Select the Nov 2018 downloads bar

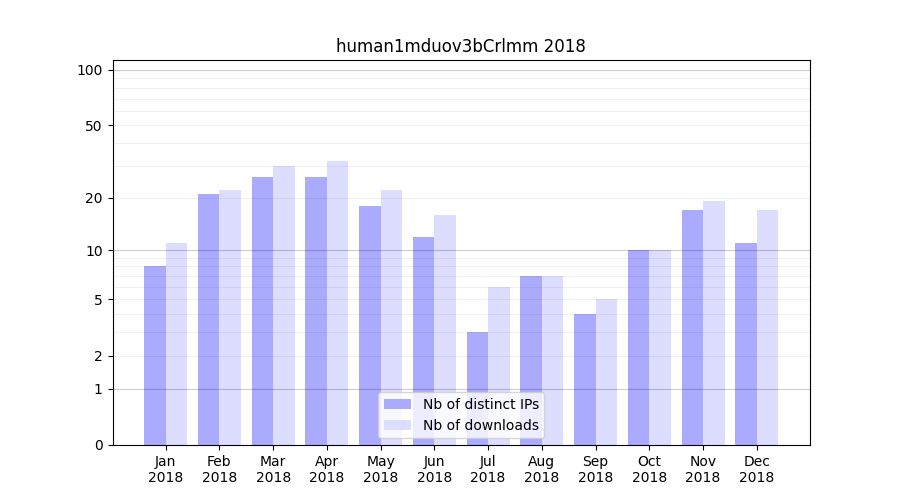tap(714, 323)
